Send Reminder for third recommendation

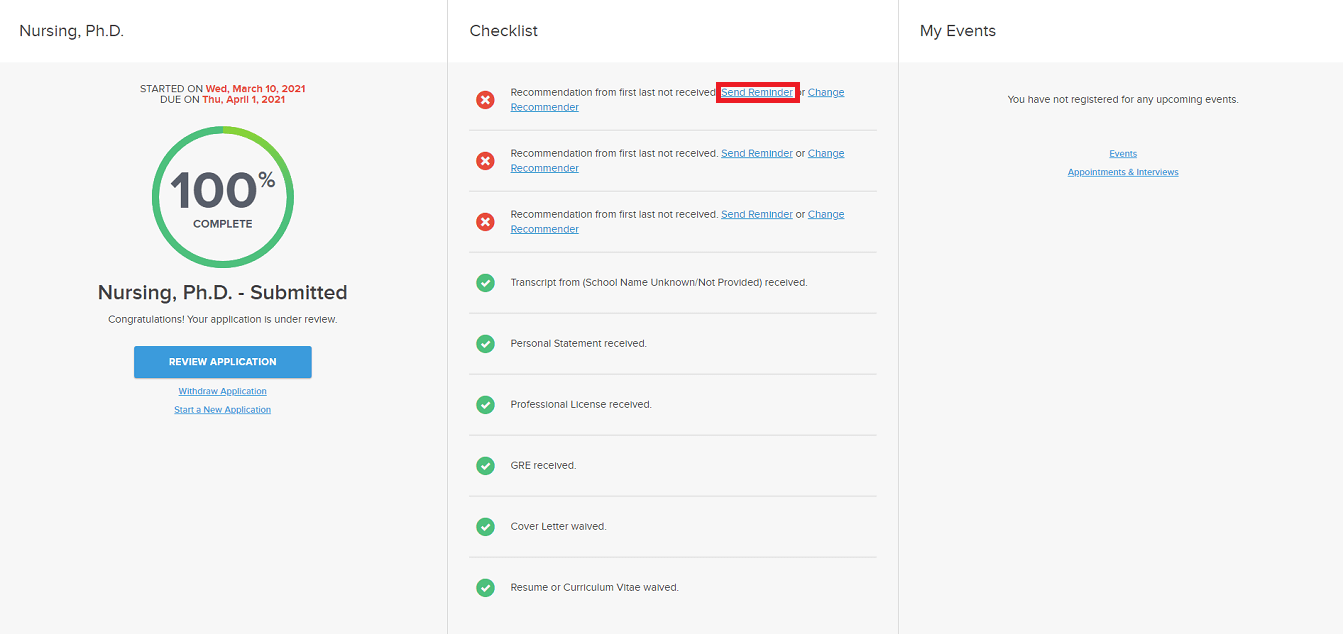pos(757,215)
